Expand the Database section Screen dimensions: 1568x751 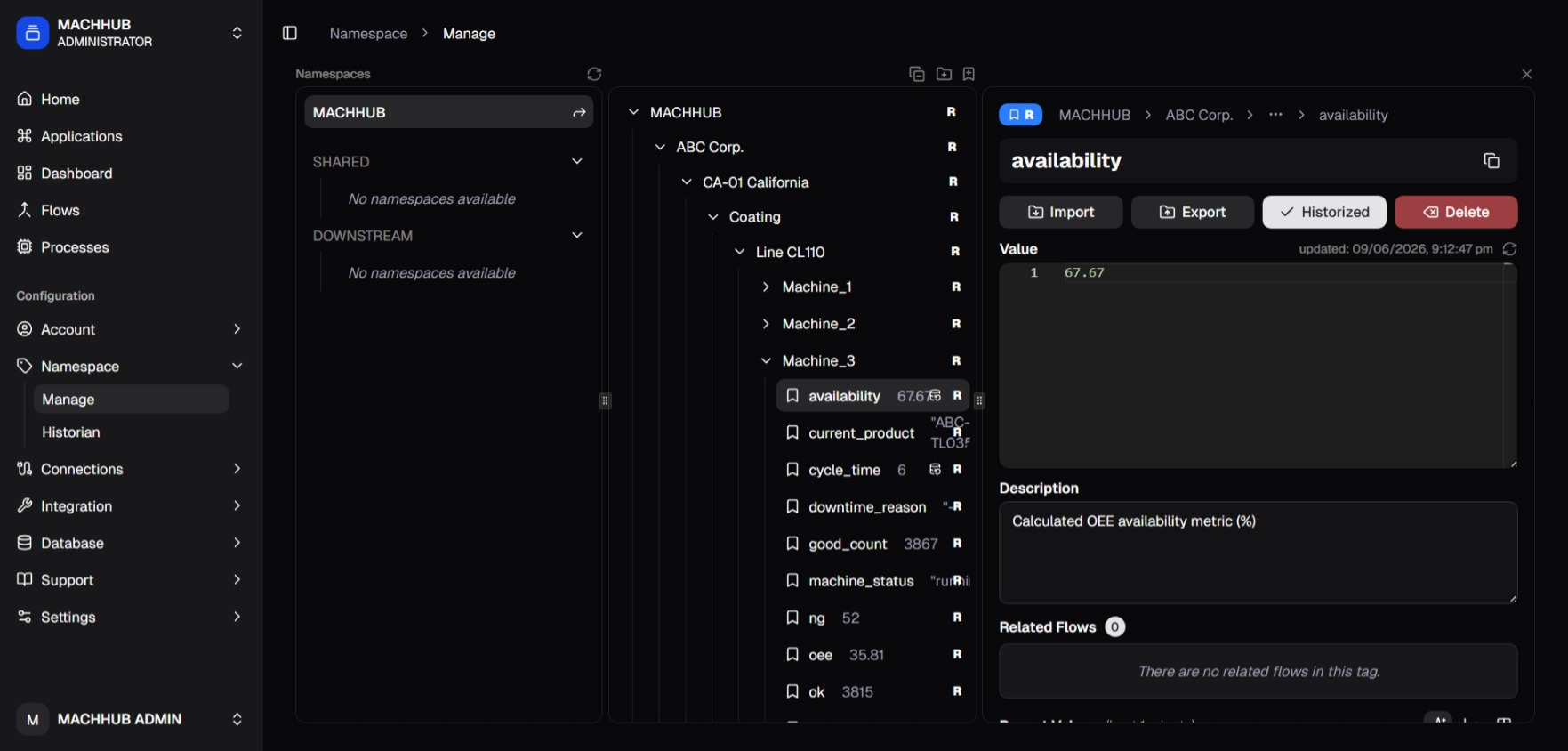pyautogui.click(x=130, y=543)
